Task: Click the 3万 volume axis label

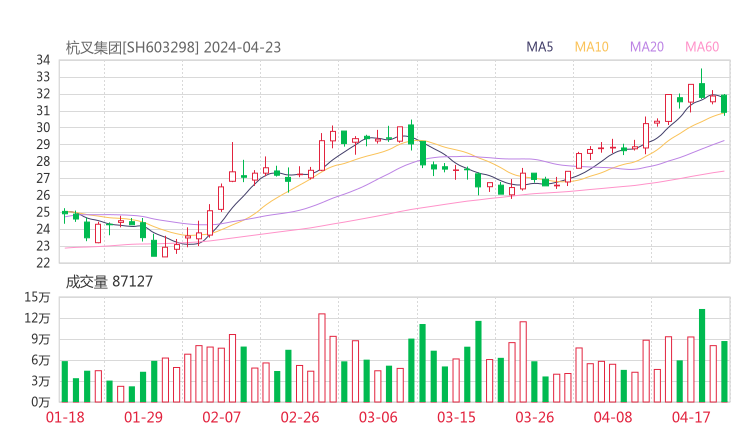Action: [41, 381]
